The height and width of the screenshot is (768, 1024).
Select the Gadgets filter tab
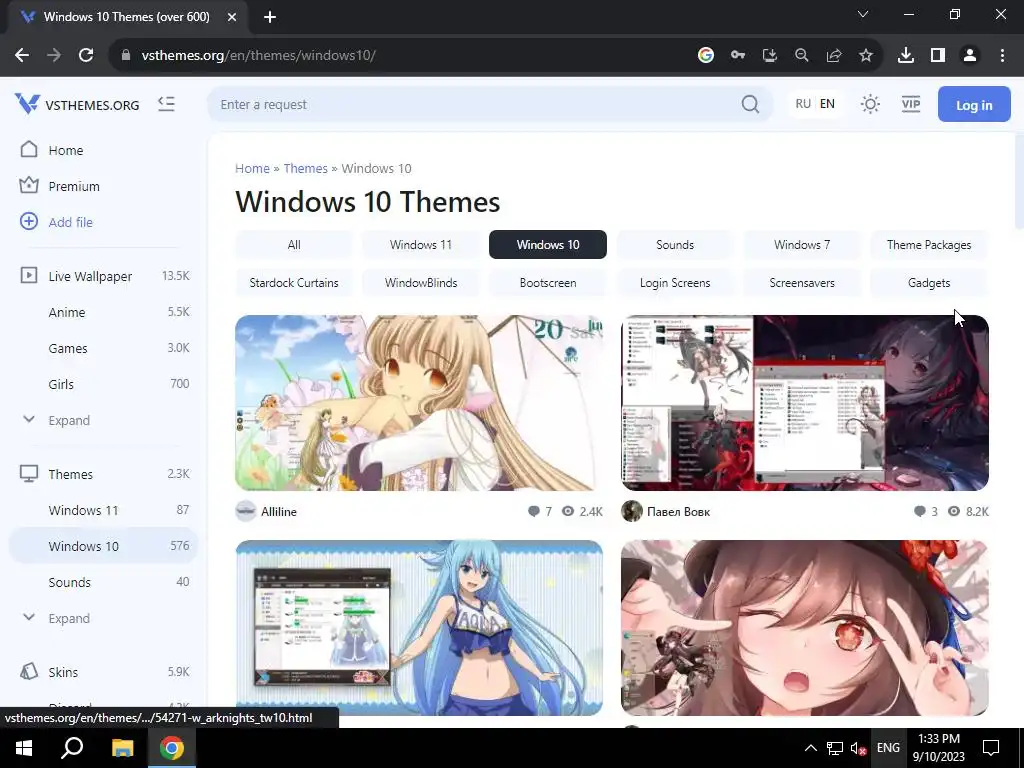point(929,283)
